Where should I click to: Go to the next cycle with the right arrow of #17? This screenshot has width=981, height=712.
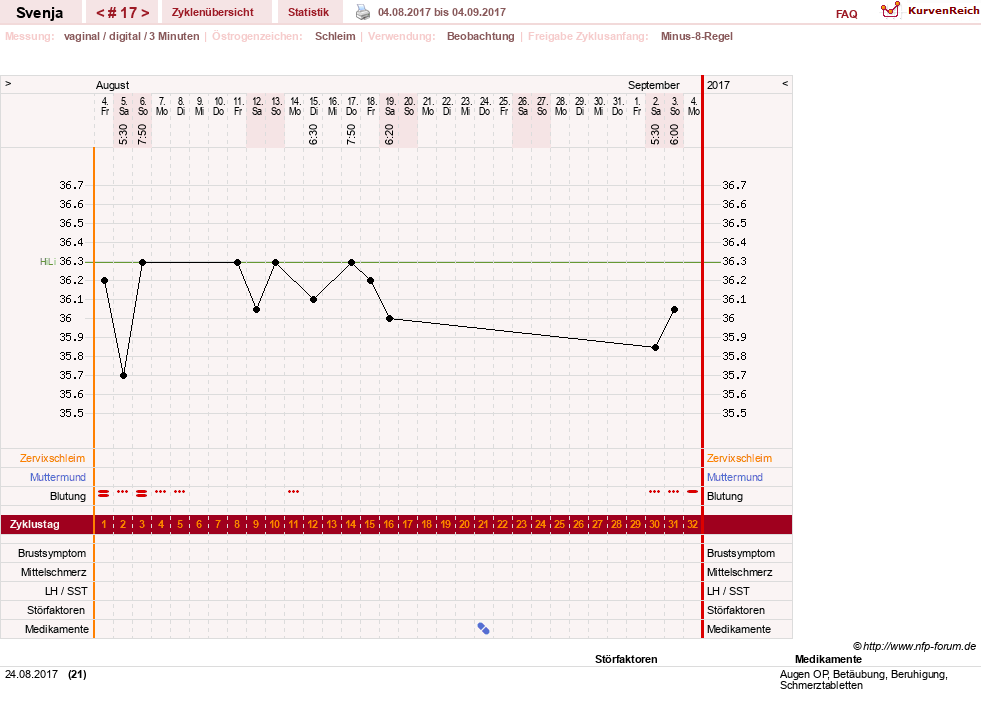145,13
